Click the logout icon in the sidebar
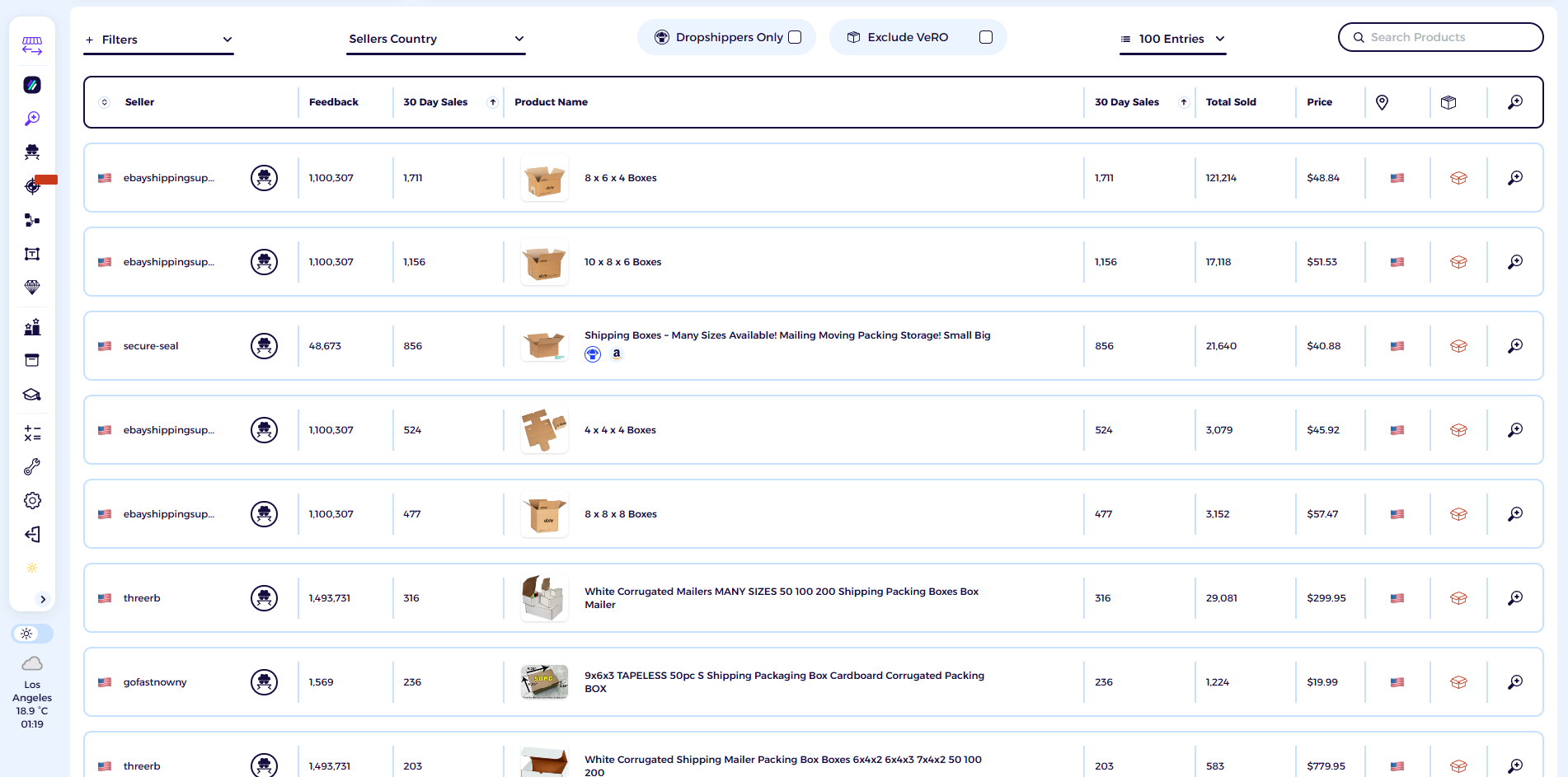1568x777 pixels. 32,535
